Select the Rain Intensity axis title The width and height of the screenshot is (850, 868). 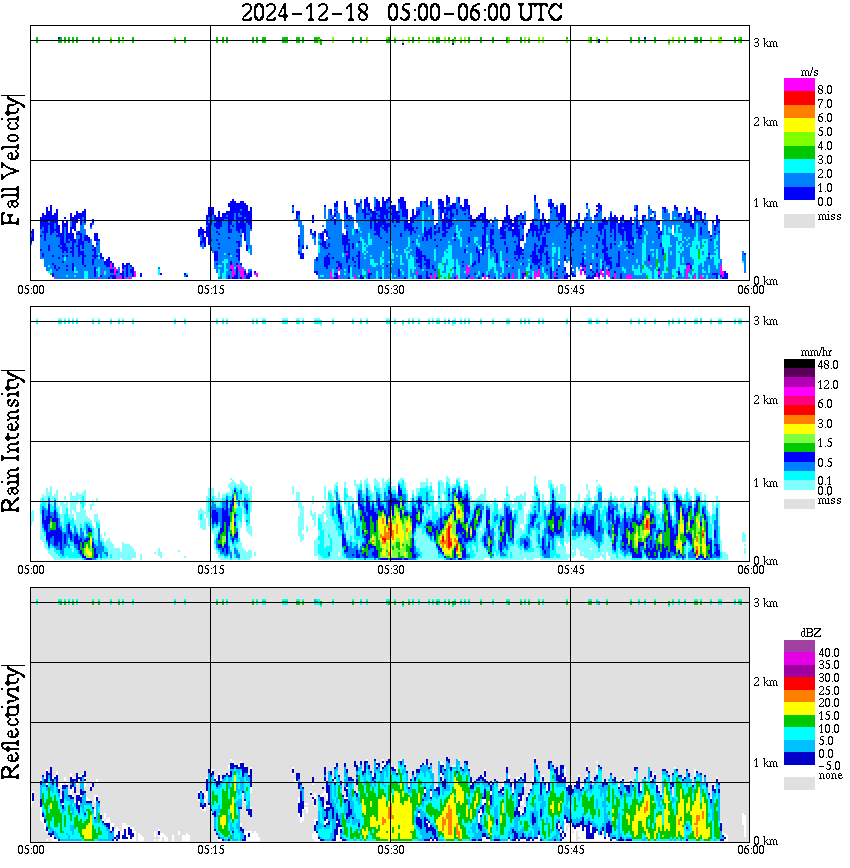(x=12, y=441)
